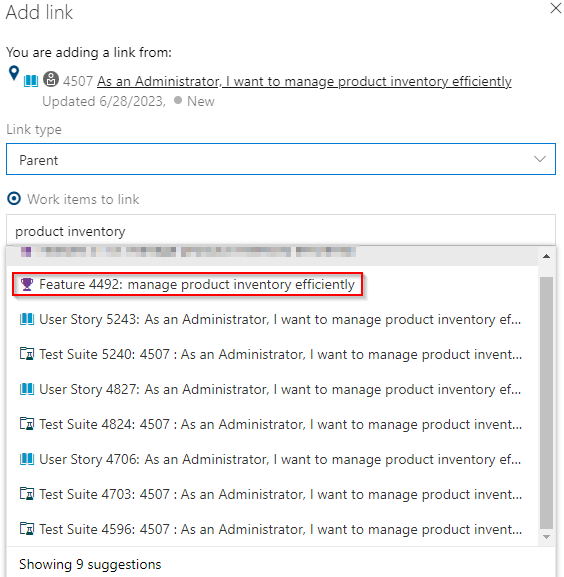Click test suite icon for Test Suite 4824

(26, 424)
